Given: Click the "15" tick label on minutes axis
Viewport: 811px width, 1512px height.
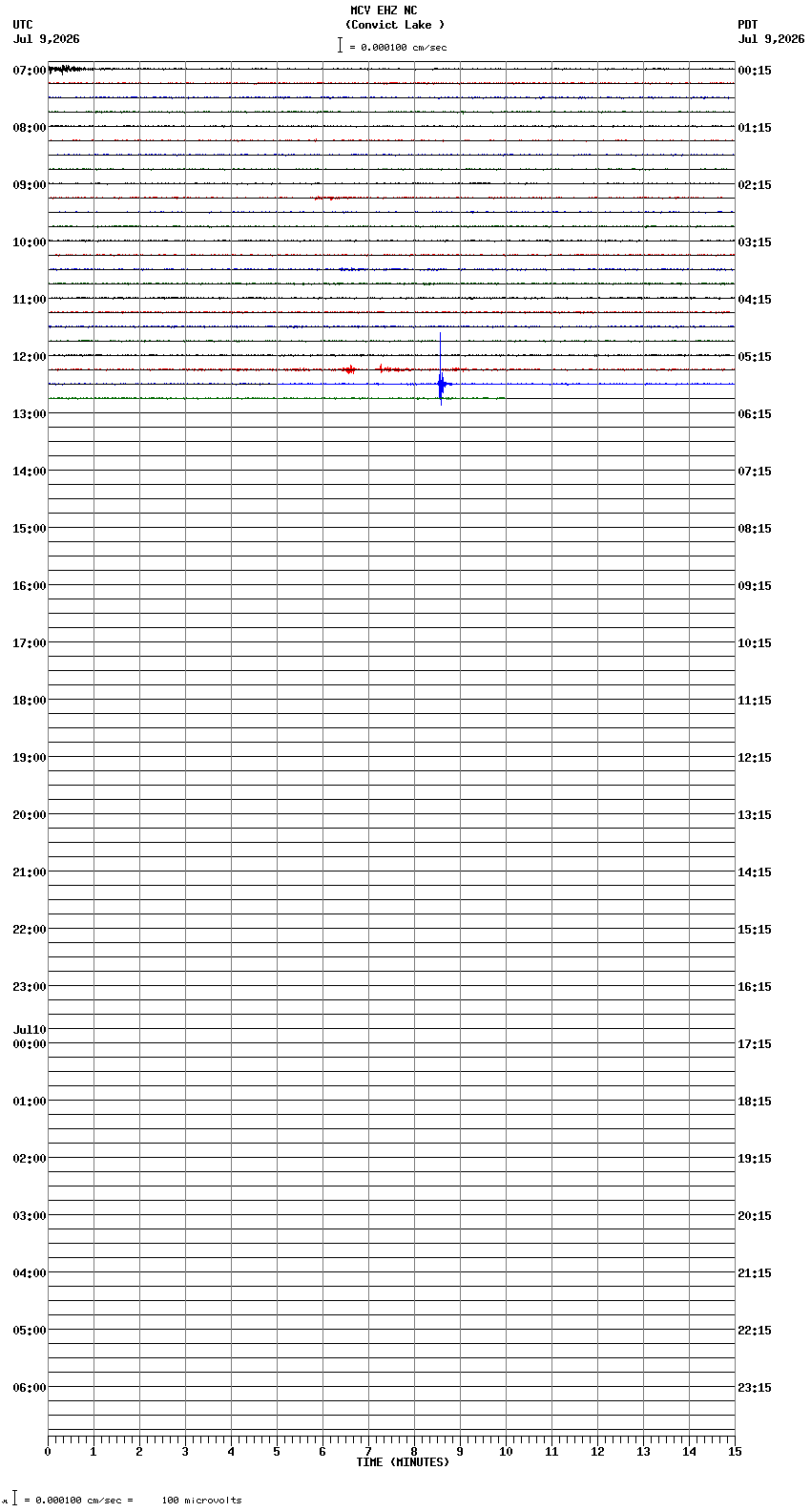Looking at the screenshot, I should tap(735, 1452).
